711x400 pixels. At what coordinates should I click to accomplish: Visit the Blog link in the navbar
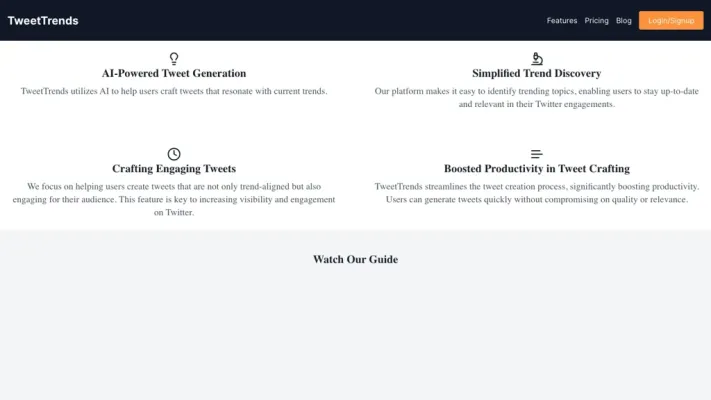[624, 20]
